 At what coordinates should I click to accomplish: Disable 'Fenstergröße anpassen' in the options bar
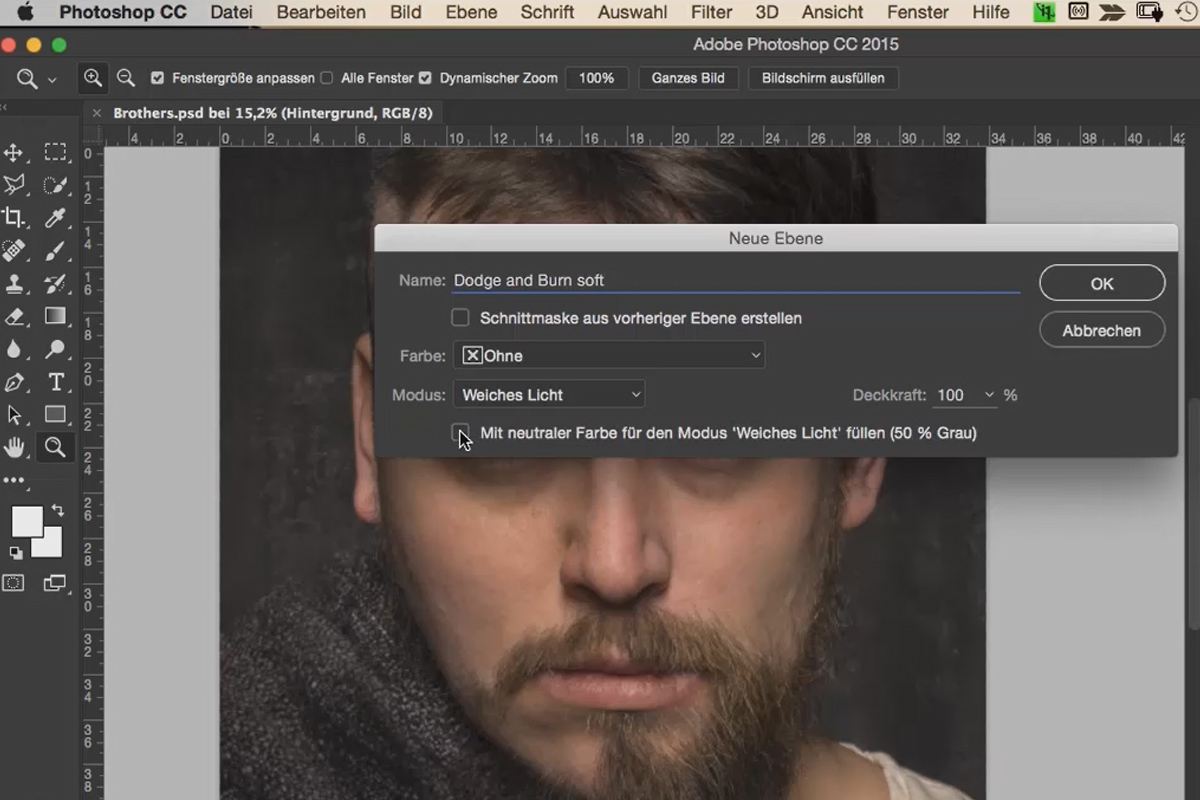(x=156, y=77)
